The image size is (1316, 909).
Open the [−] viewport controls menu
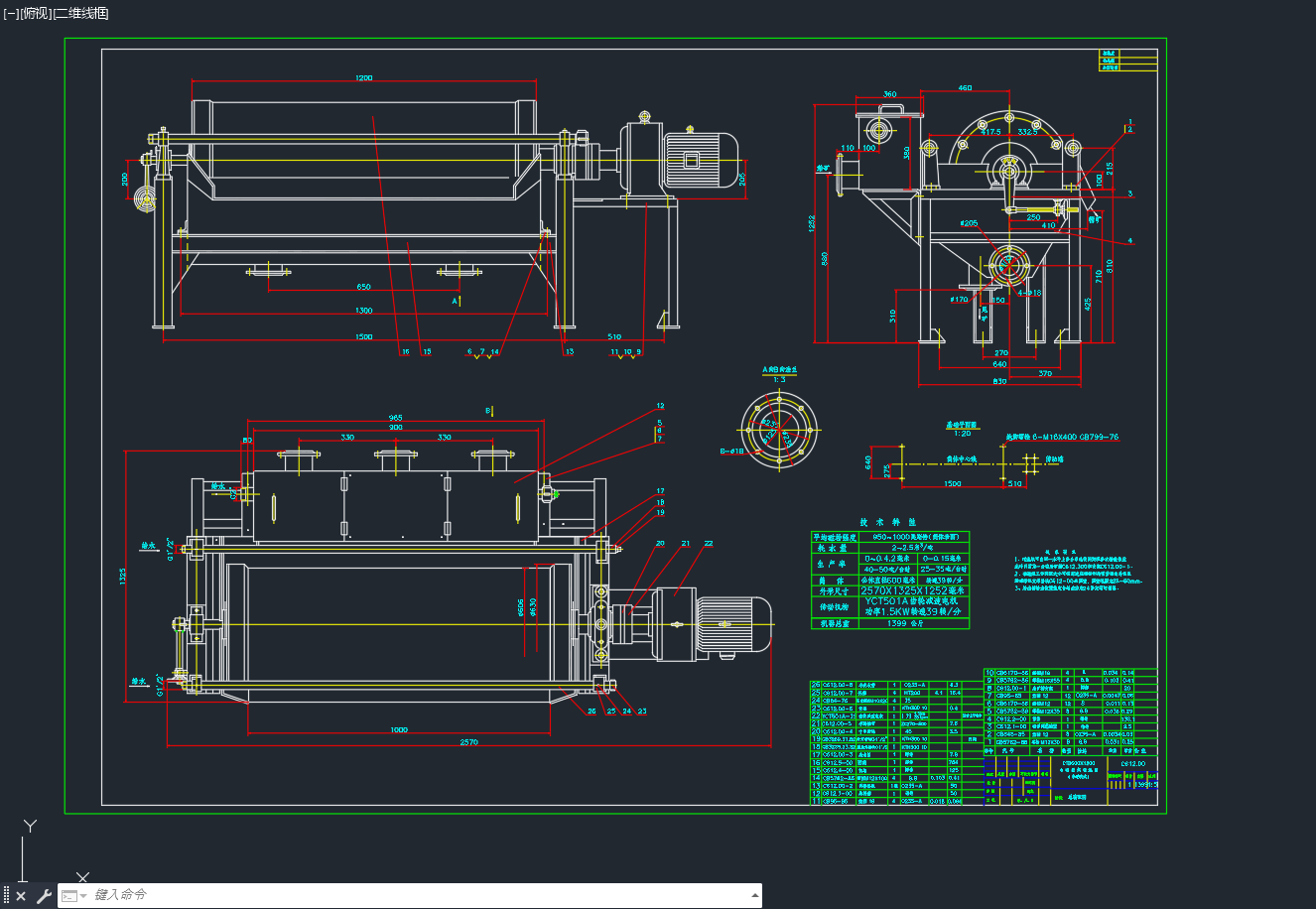coord(11,13)
